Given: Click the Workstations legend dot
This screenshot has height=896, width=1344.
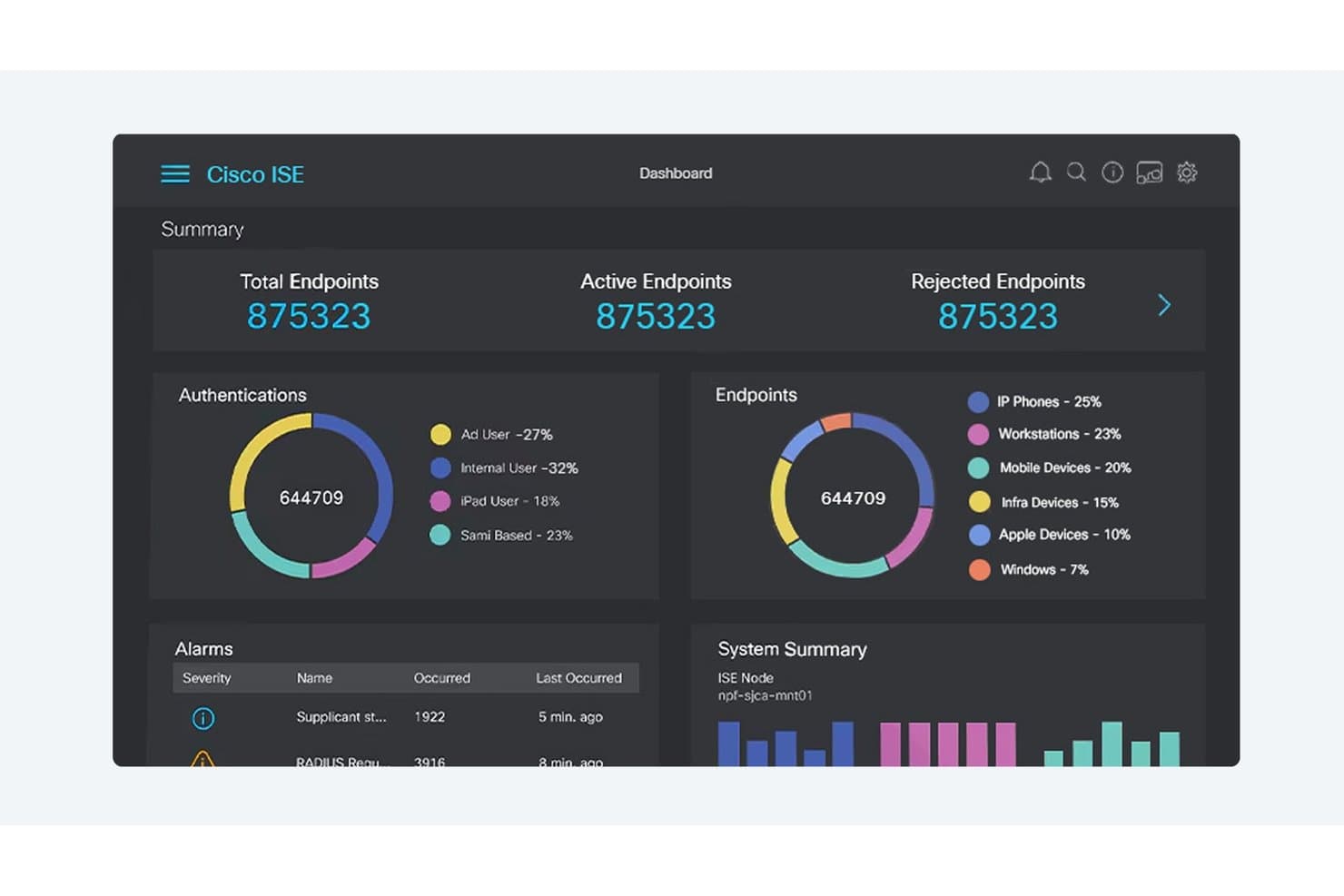Looking at the screenshot, I should click(x=978, y=434).
